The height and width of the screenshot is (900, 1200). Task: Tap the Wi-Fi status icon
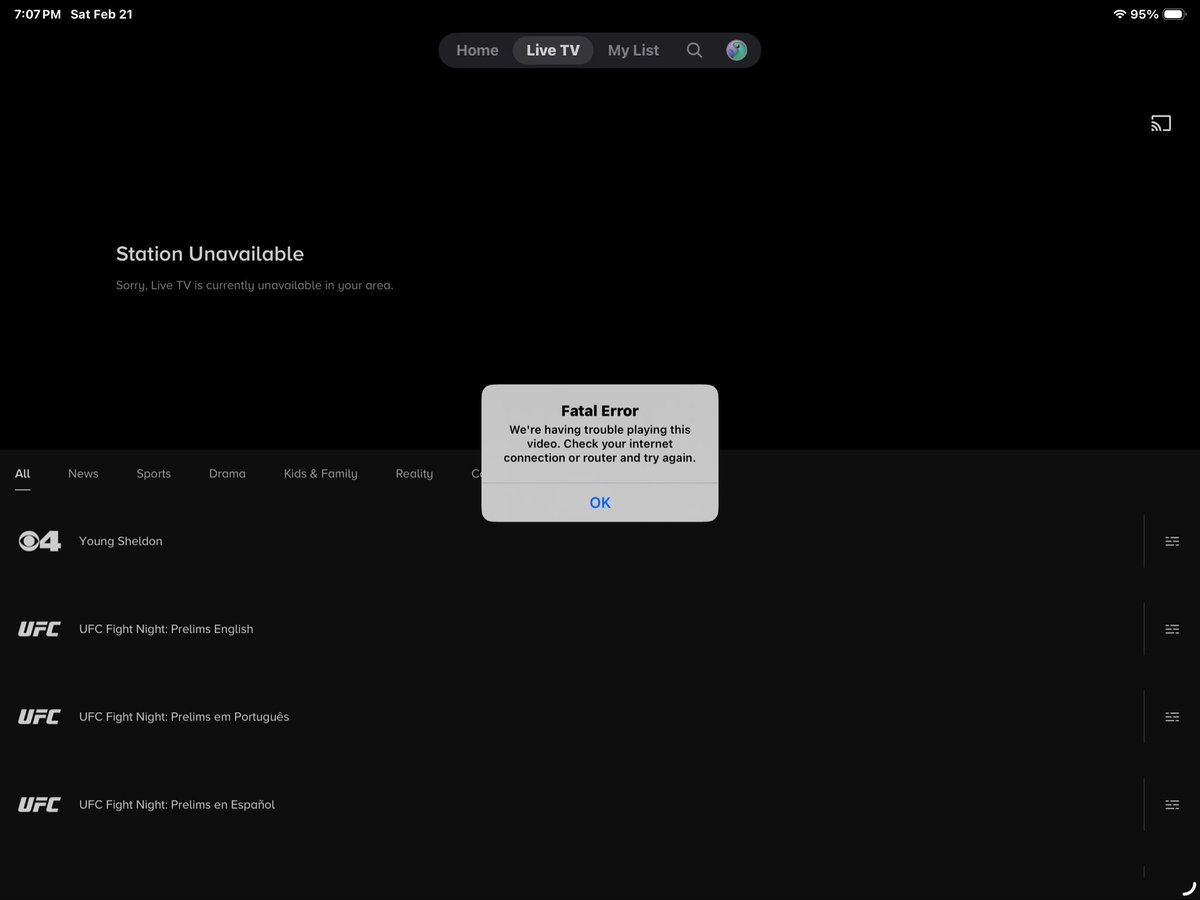tap(1119, 14)
